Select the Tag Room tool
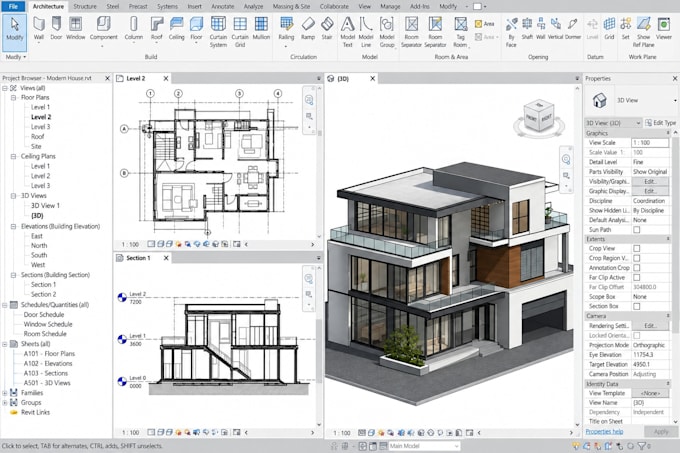The width and height of the screenshot is (680, 453). (460, 32)
